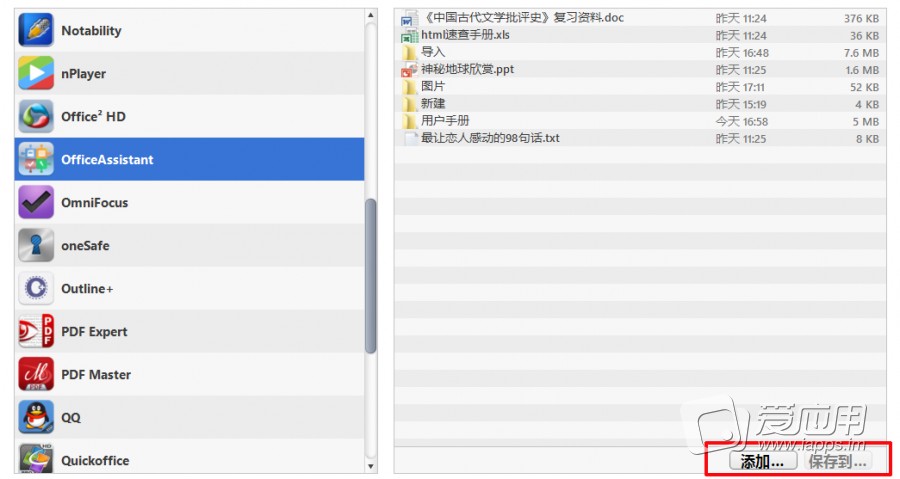Viewport: 900px width, 479px height.
Task: Select PDF Master in the app list
Action: tap(189, 375)
